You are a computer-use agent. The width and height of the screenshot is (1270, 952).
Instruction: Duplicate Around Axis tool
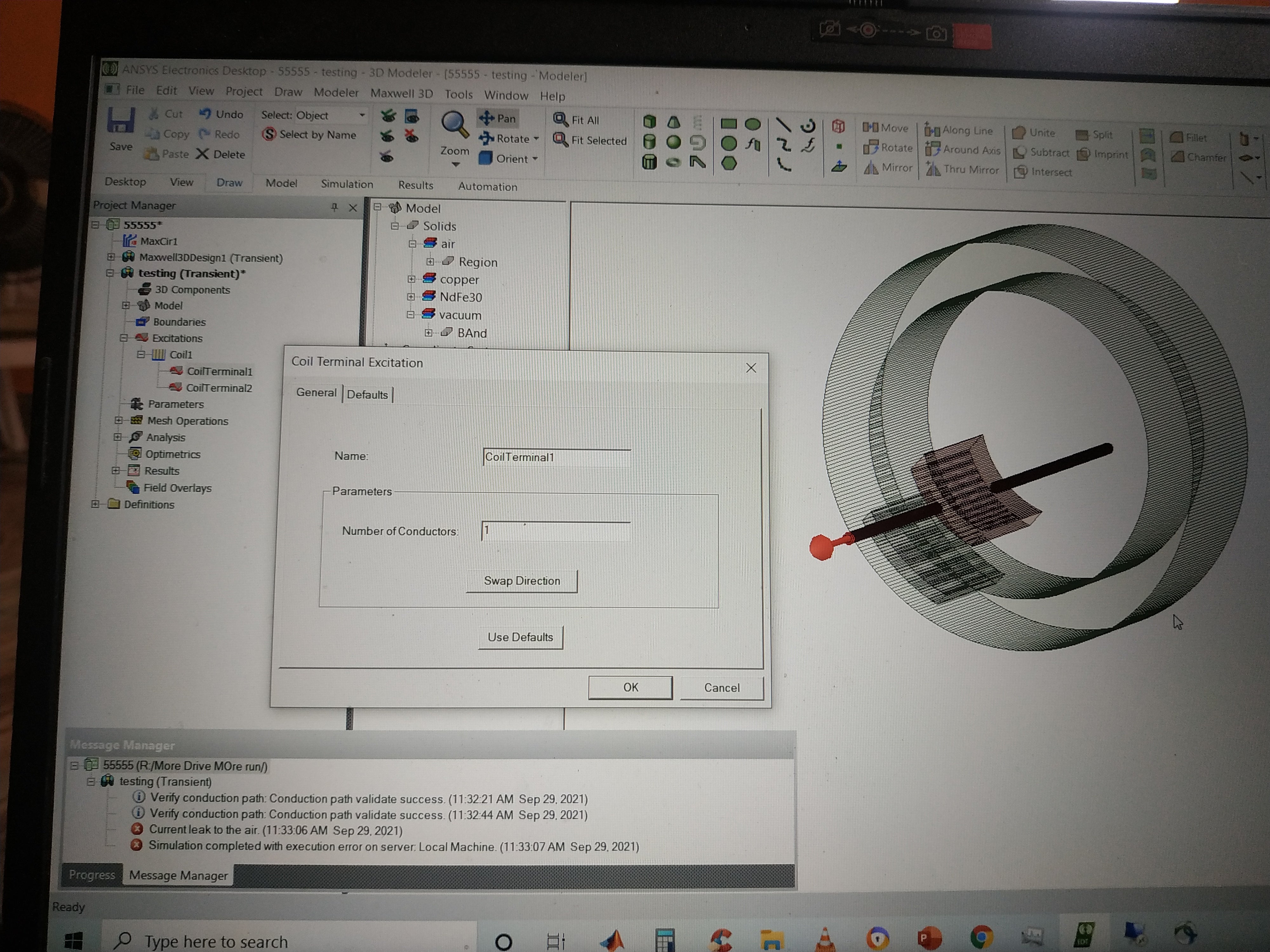(x=963, y=150)
